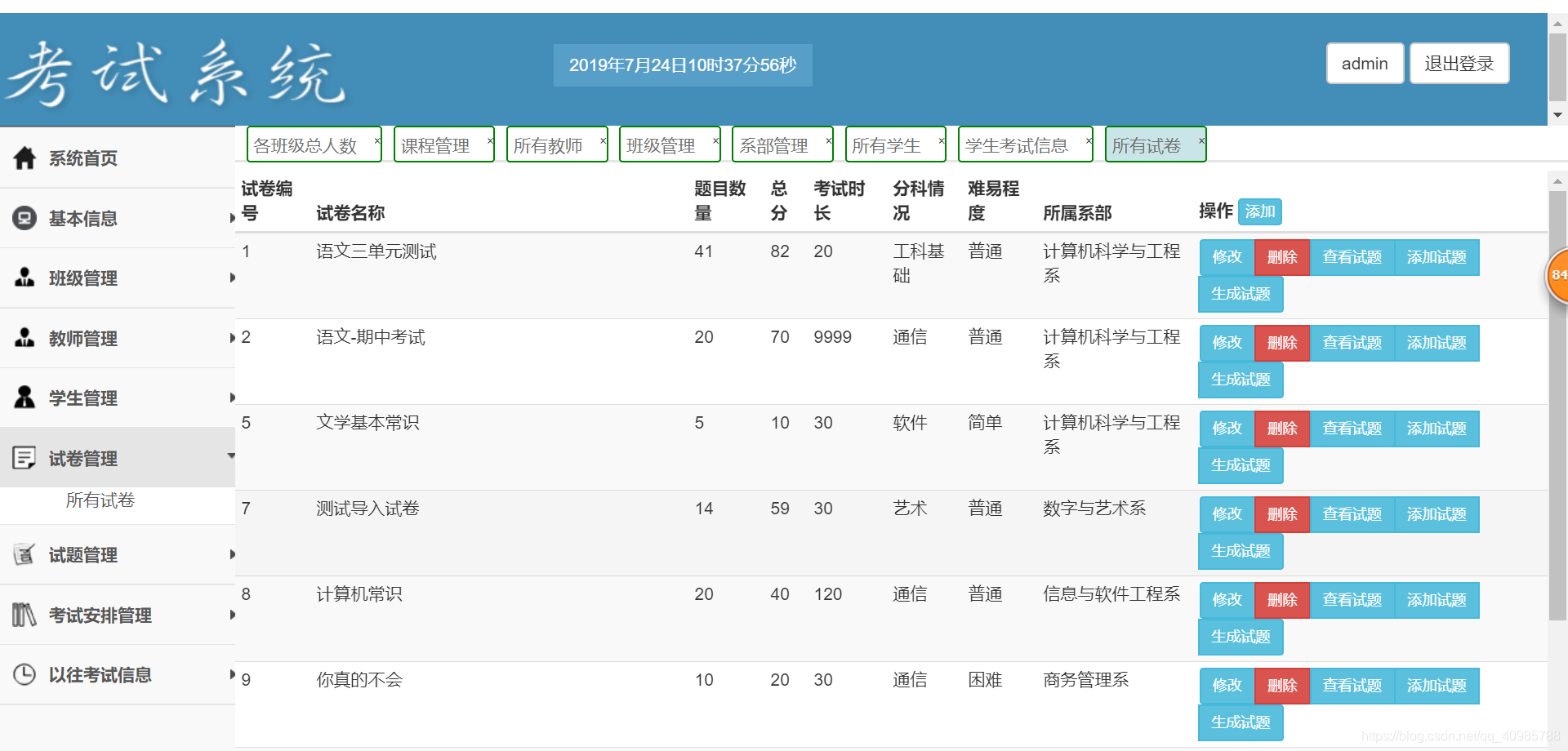Click 生成试题 for 你真的不会

coord(1241,722)
